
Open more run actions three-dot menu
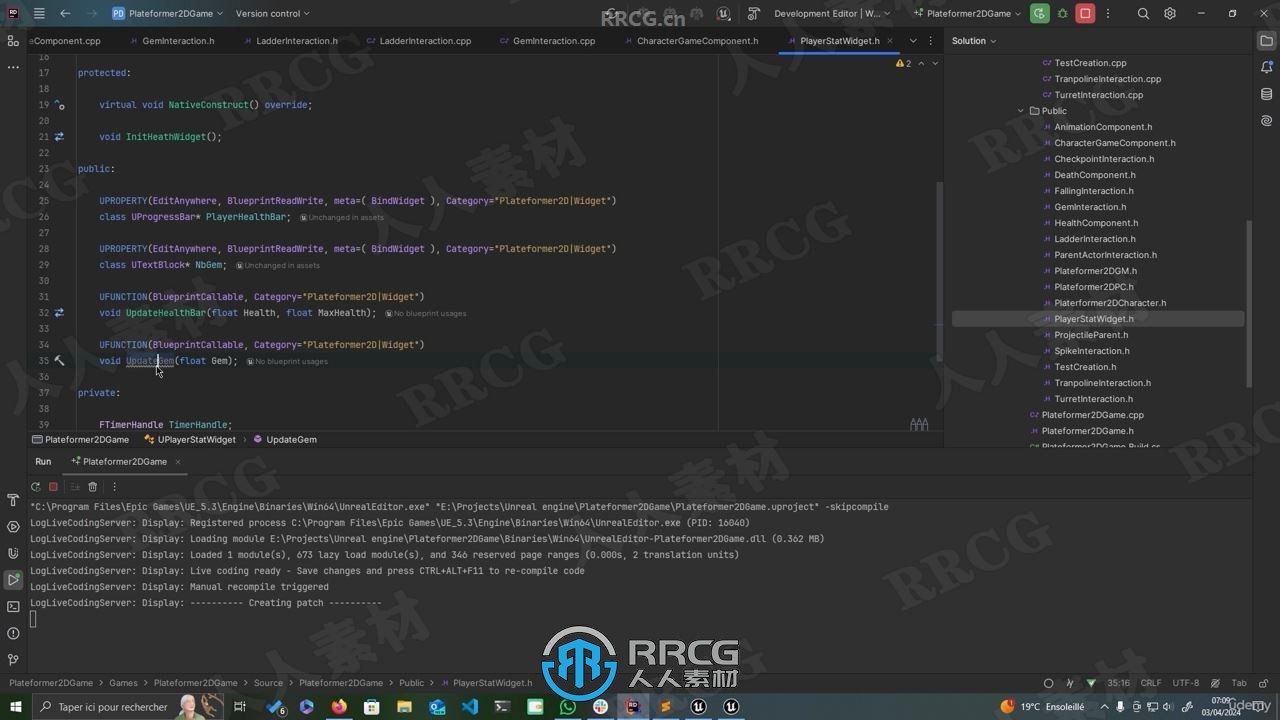coord(1108,13)
